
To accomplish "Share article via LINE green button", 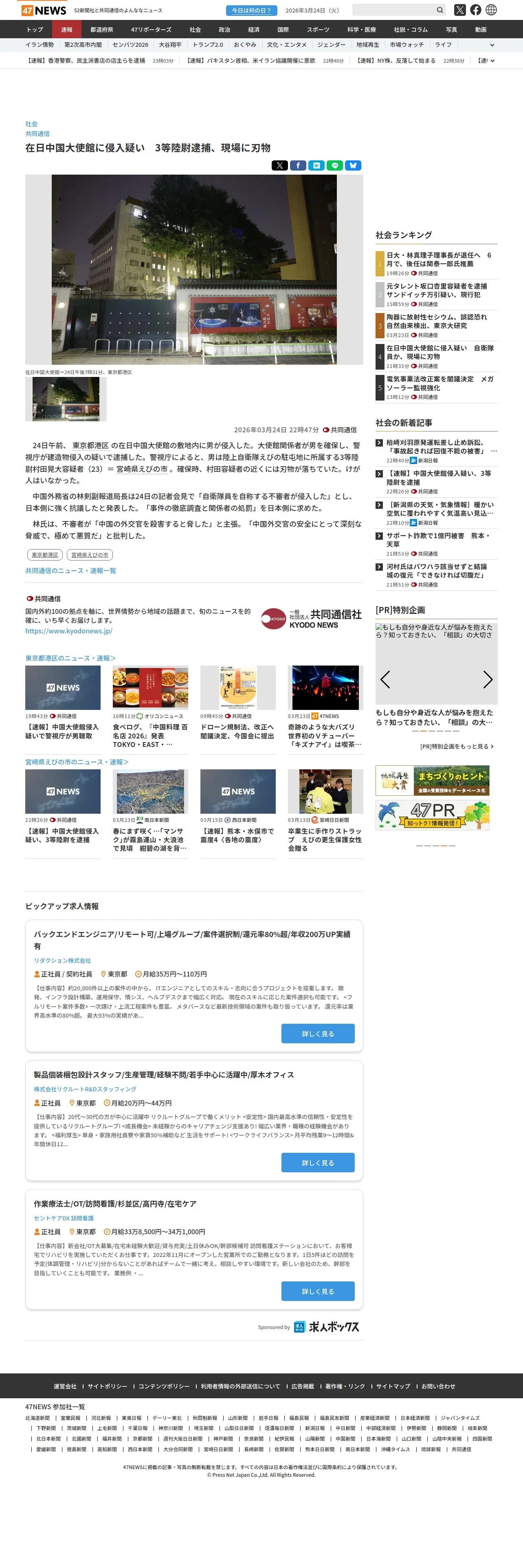I will [x=334, y=166].
